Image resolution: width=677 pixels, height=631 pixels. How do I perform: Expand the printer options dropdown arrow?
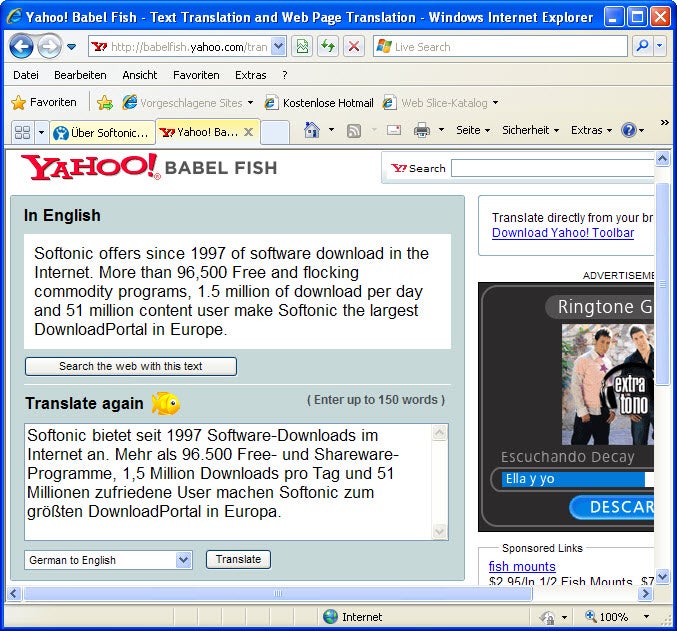pos(441,130)
